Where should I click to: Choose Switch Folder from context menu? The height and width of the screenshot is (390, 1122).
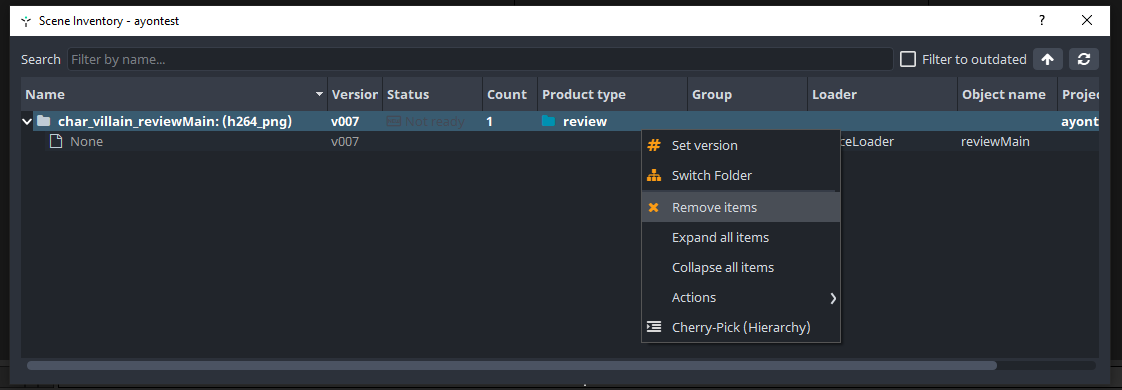741,175
